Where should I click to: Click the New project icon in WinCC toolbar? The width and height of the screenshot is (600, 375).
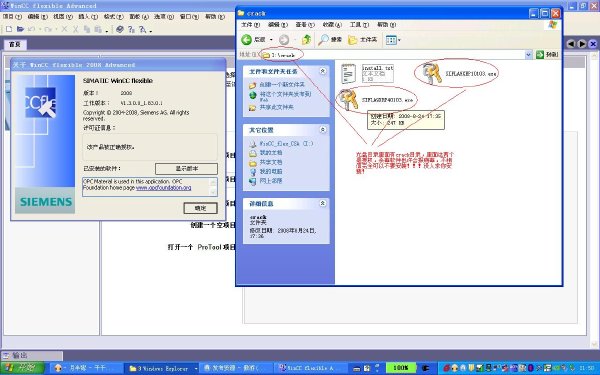(9, 29)
